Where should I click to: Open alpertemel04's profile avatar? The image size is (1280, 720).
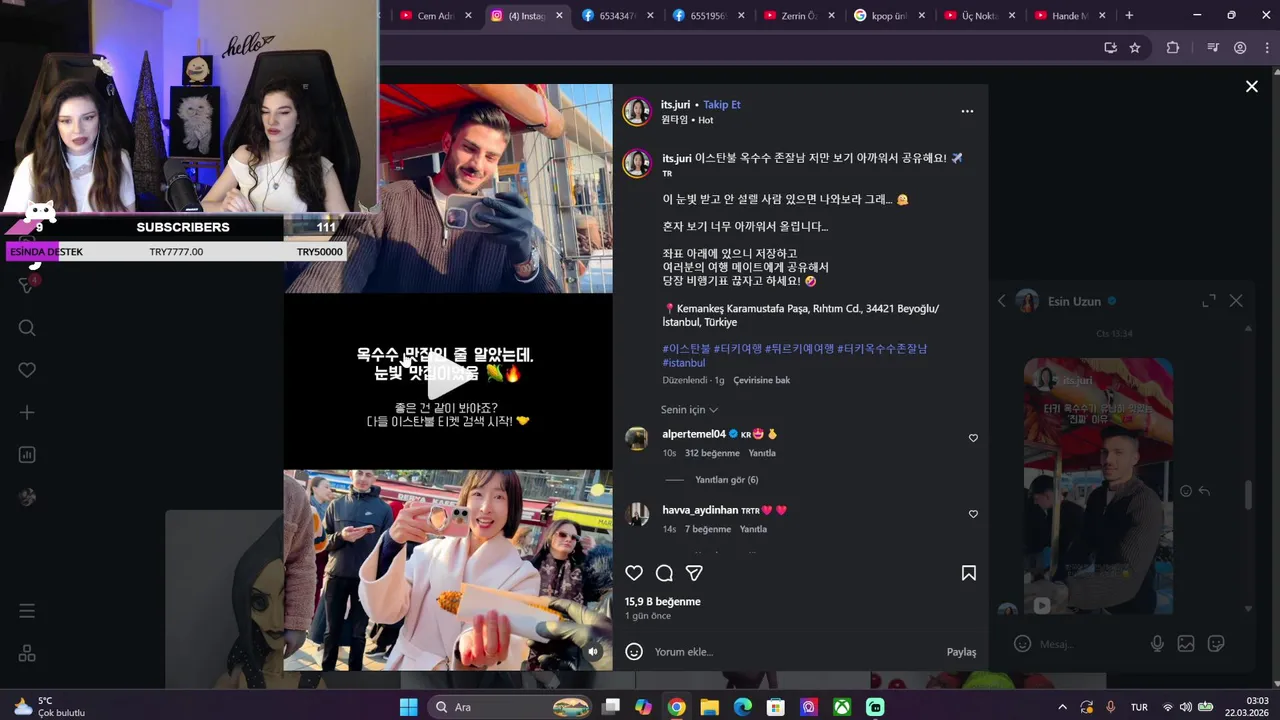click(x=637, y=438)
